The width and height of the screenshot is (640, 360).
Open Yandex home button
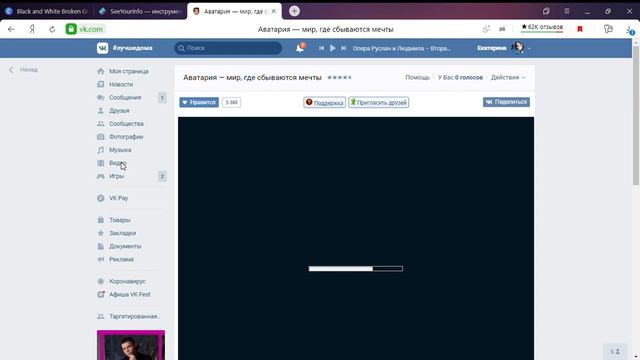32,29
